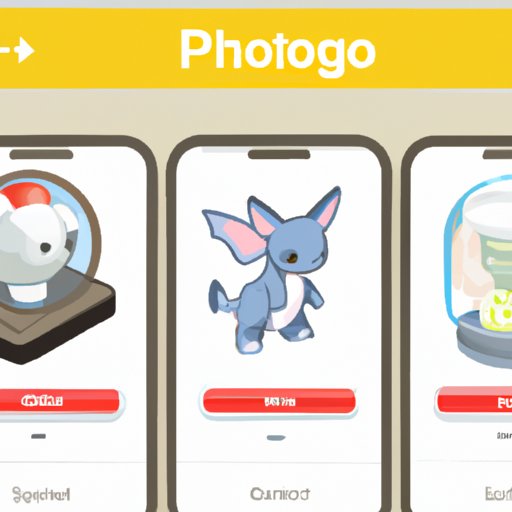This screenshot has height=512, width=512.
Task: Tap the green spotted egg inside the jar
Action: click(x=497, y=308)
